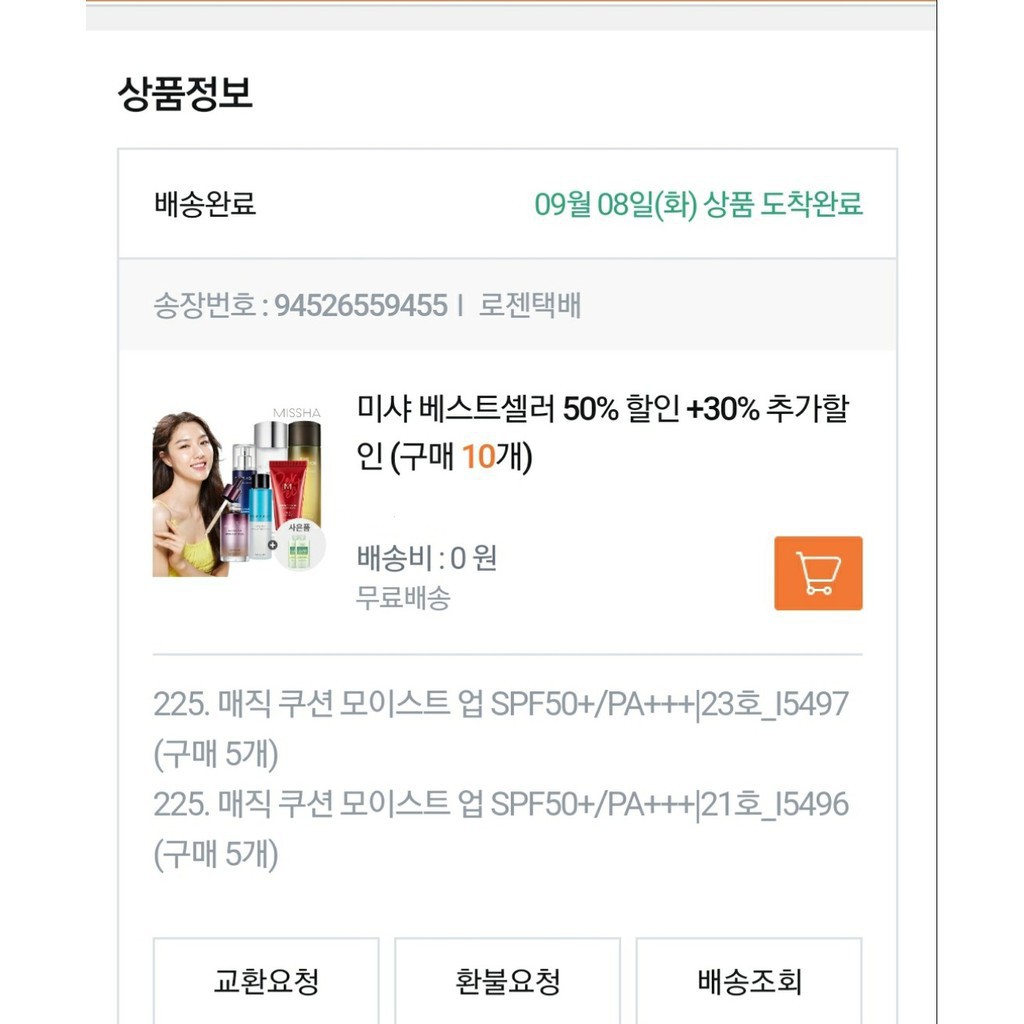Request a refund via 환불요청

(507, 981)
